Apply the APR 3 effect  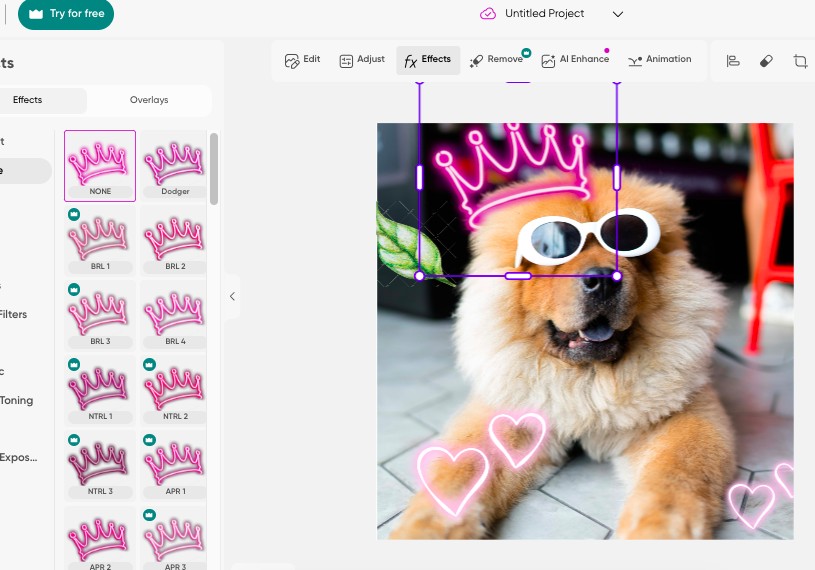pyautogui.click(x=174, y=538)
